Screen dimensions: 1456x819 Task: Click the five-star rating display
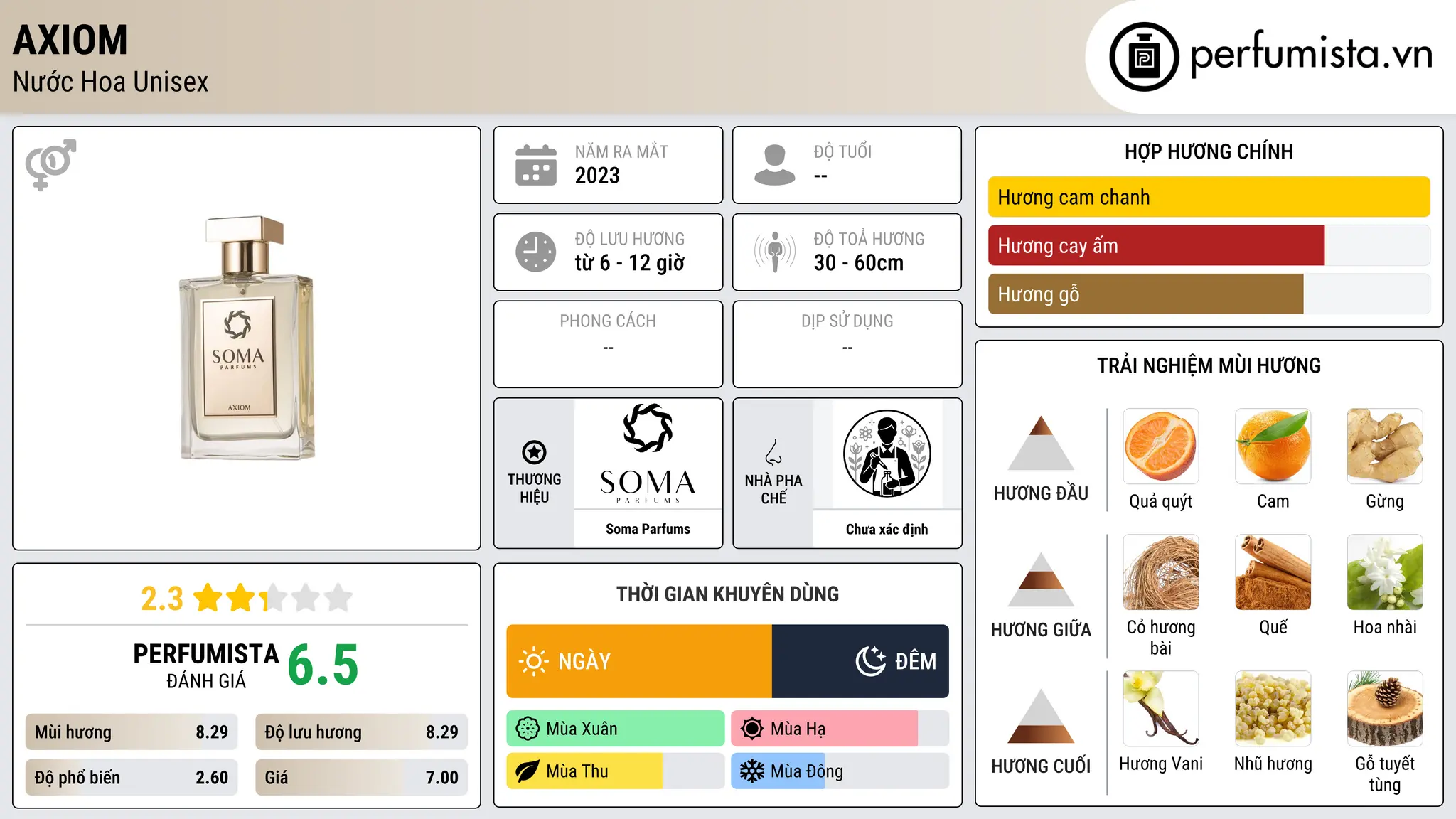point(273,598)
